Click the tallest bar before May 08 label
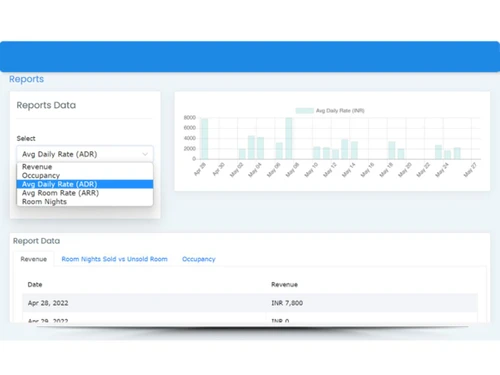The image size is (500, 375). tap(289, 138)
